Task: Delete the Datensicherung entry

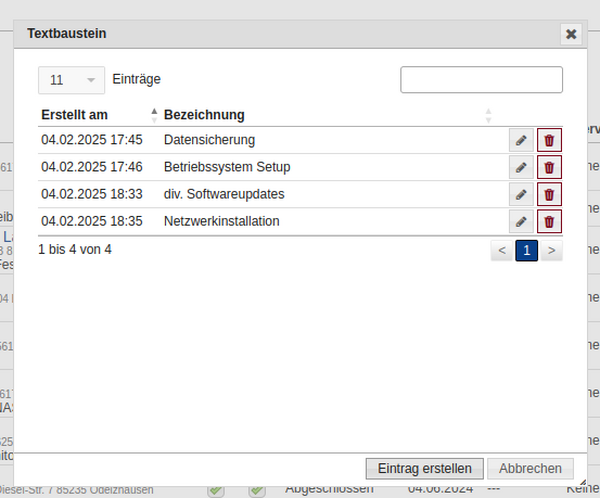Action: click(x=549, y=140)
